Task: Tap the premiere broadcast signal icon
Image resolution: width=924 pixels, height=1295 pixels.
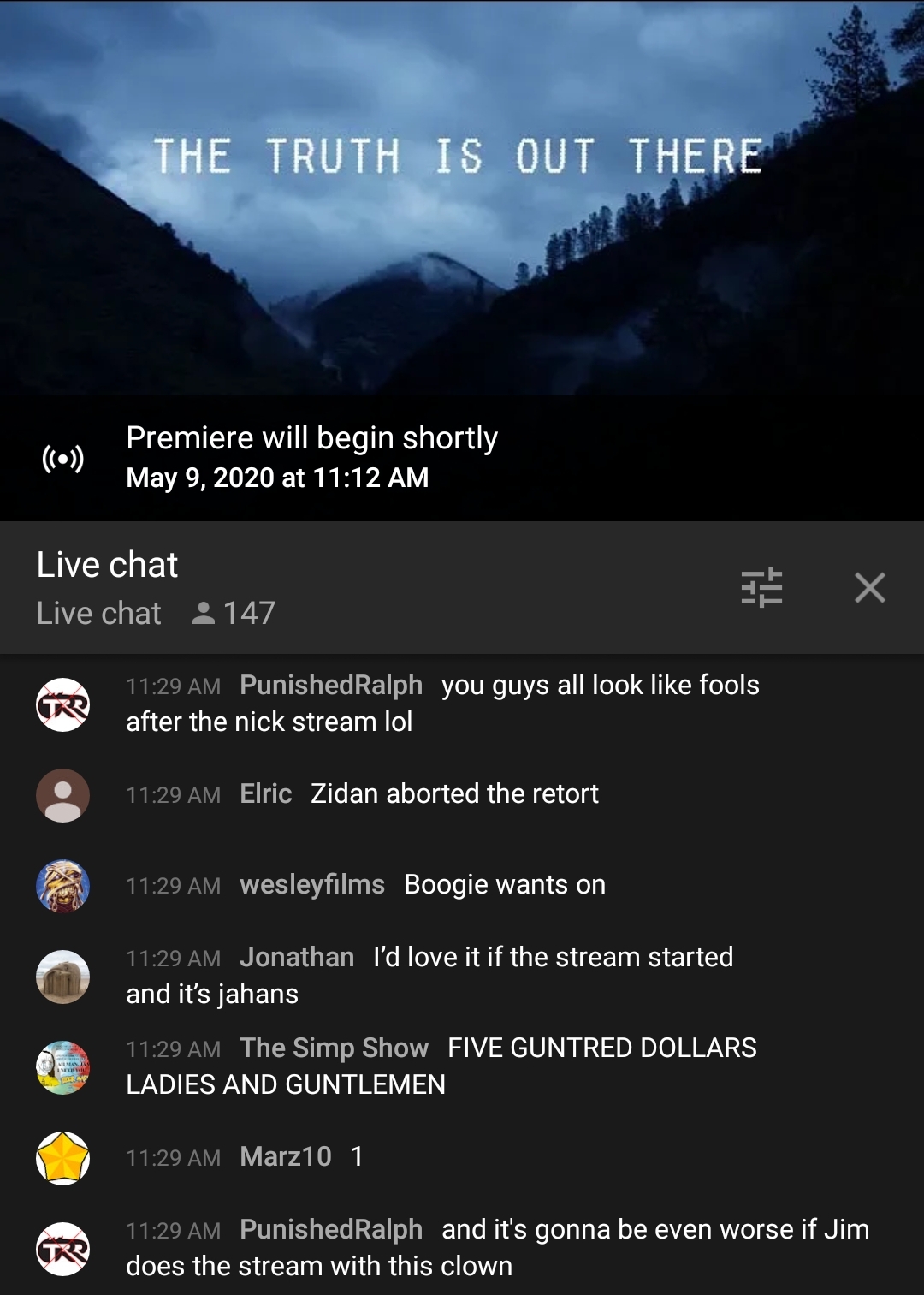Action: coord(63,459)
